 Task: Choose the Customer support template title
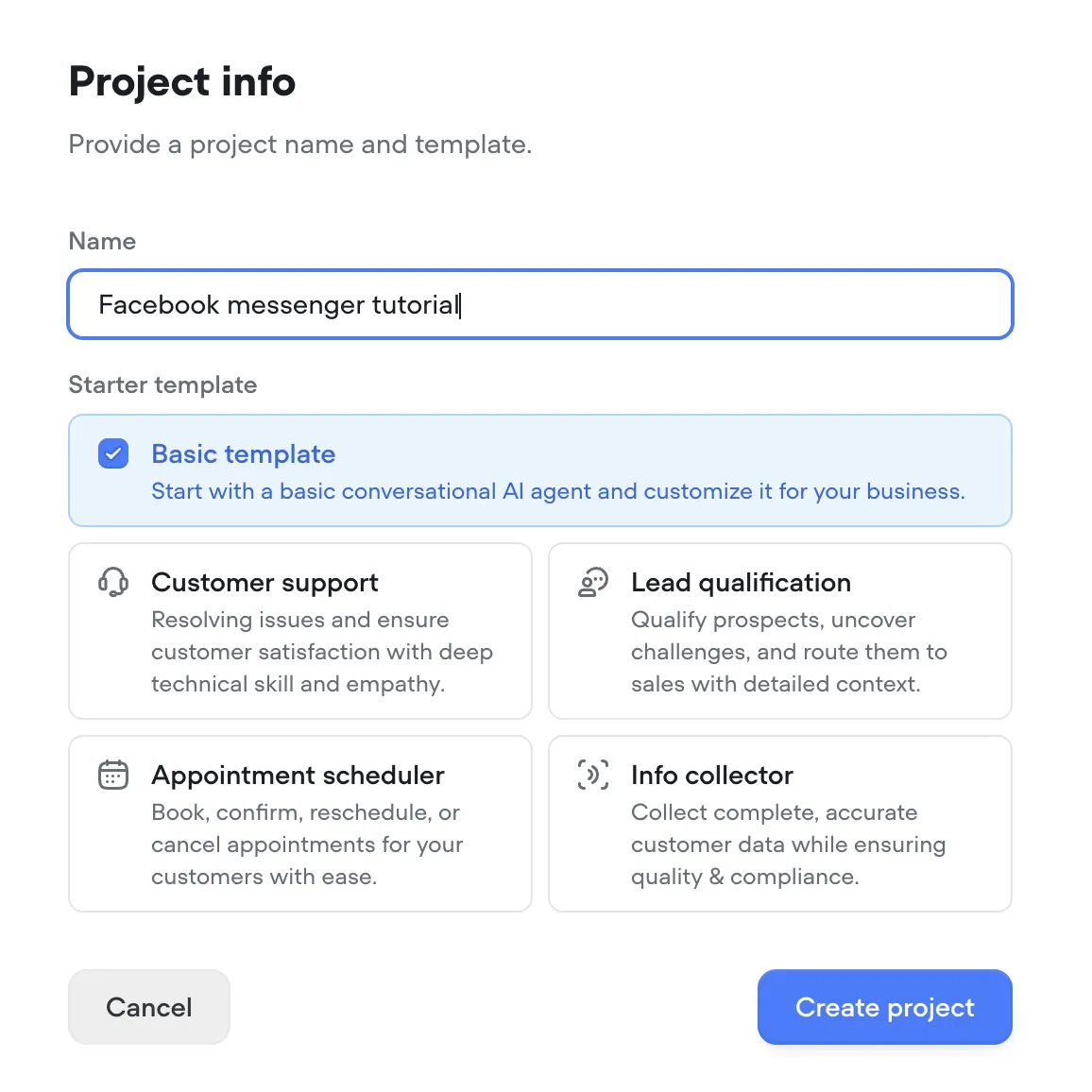pyautogui.click(x=264, y=582)
